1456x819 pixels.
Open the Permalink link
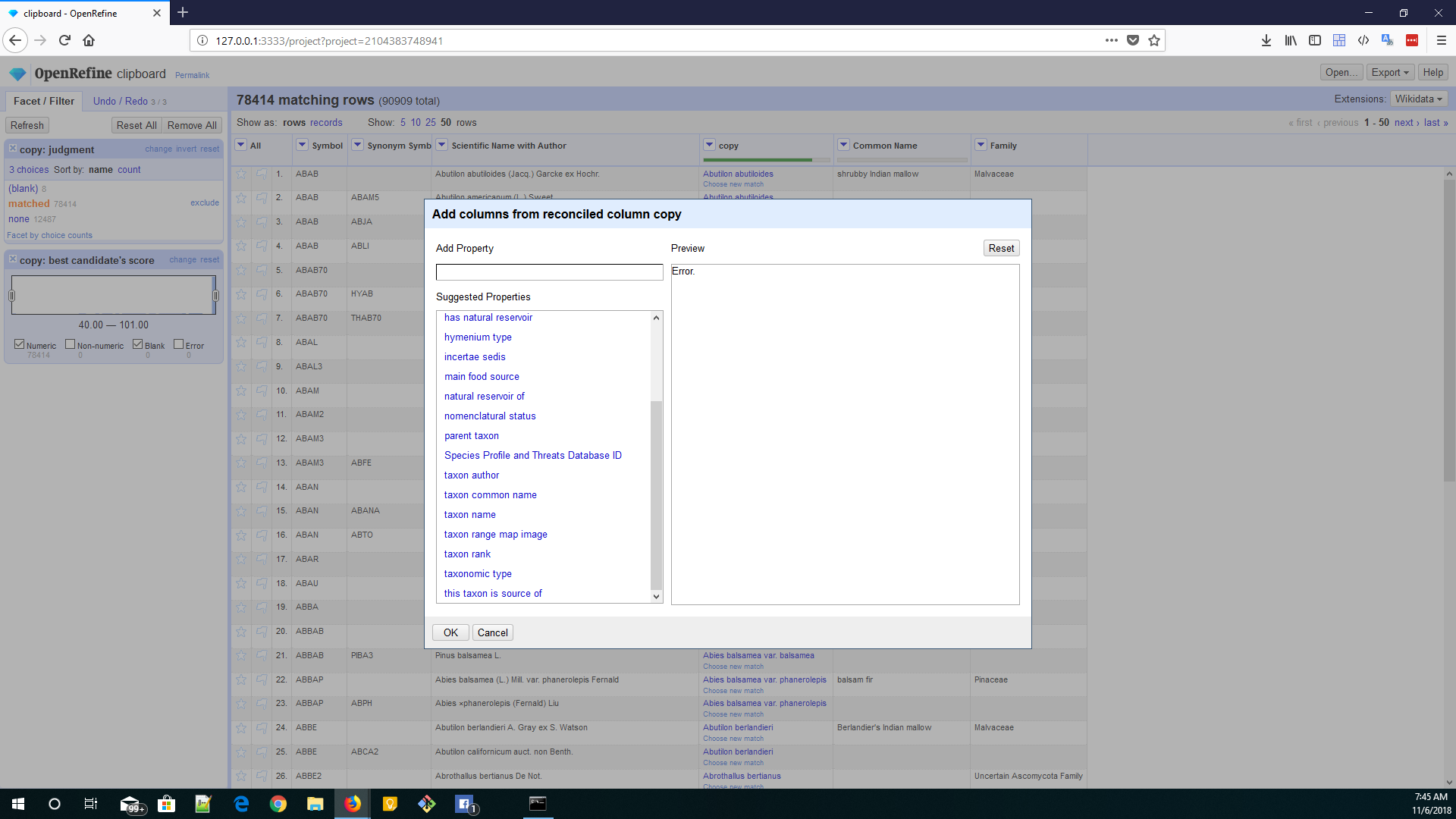pos(192,75)
